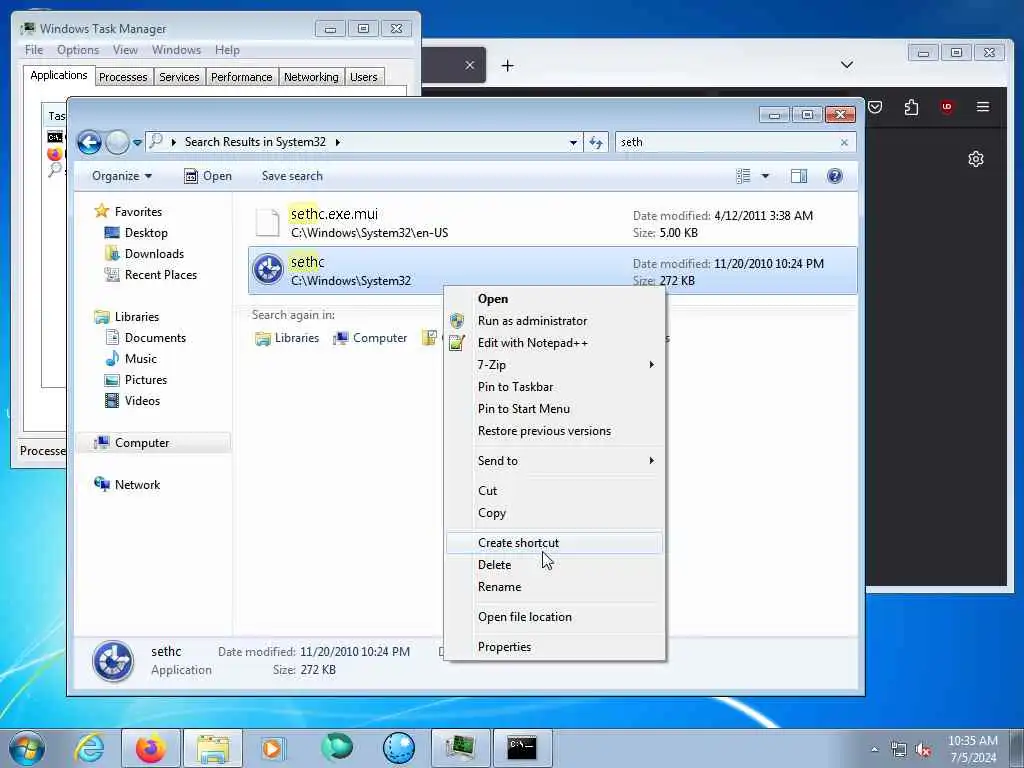Choose Delete from the context menu
The height and width of the screenshot is (768, 1024).
[554, 565]
